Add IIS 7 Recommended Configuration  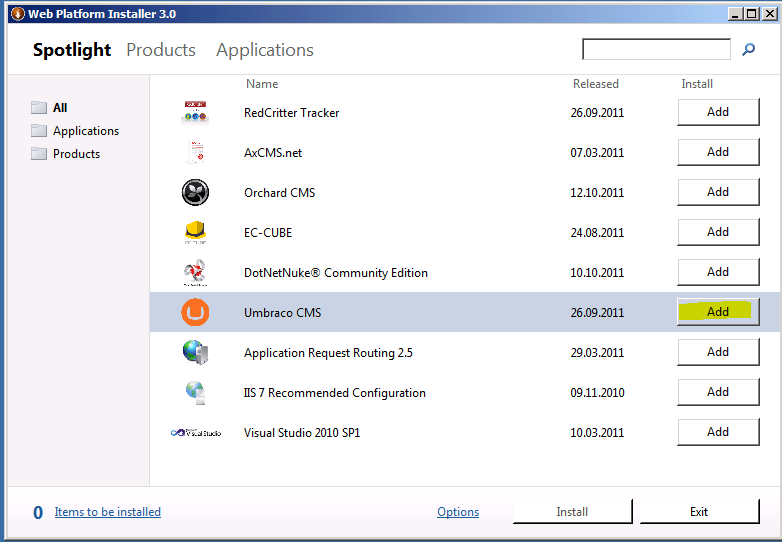(718, 392)
